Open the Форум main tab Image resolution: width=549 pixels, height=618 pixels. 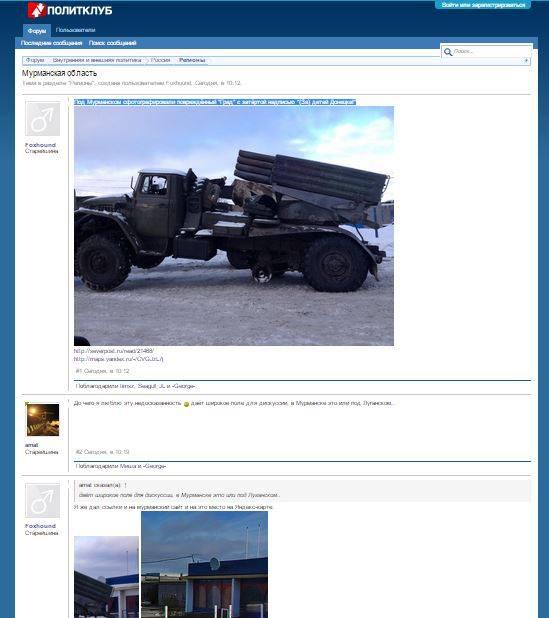pyautogui.click(x=37, y=31)
